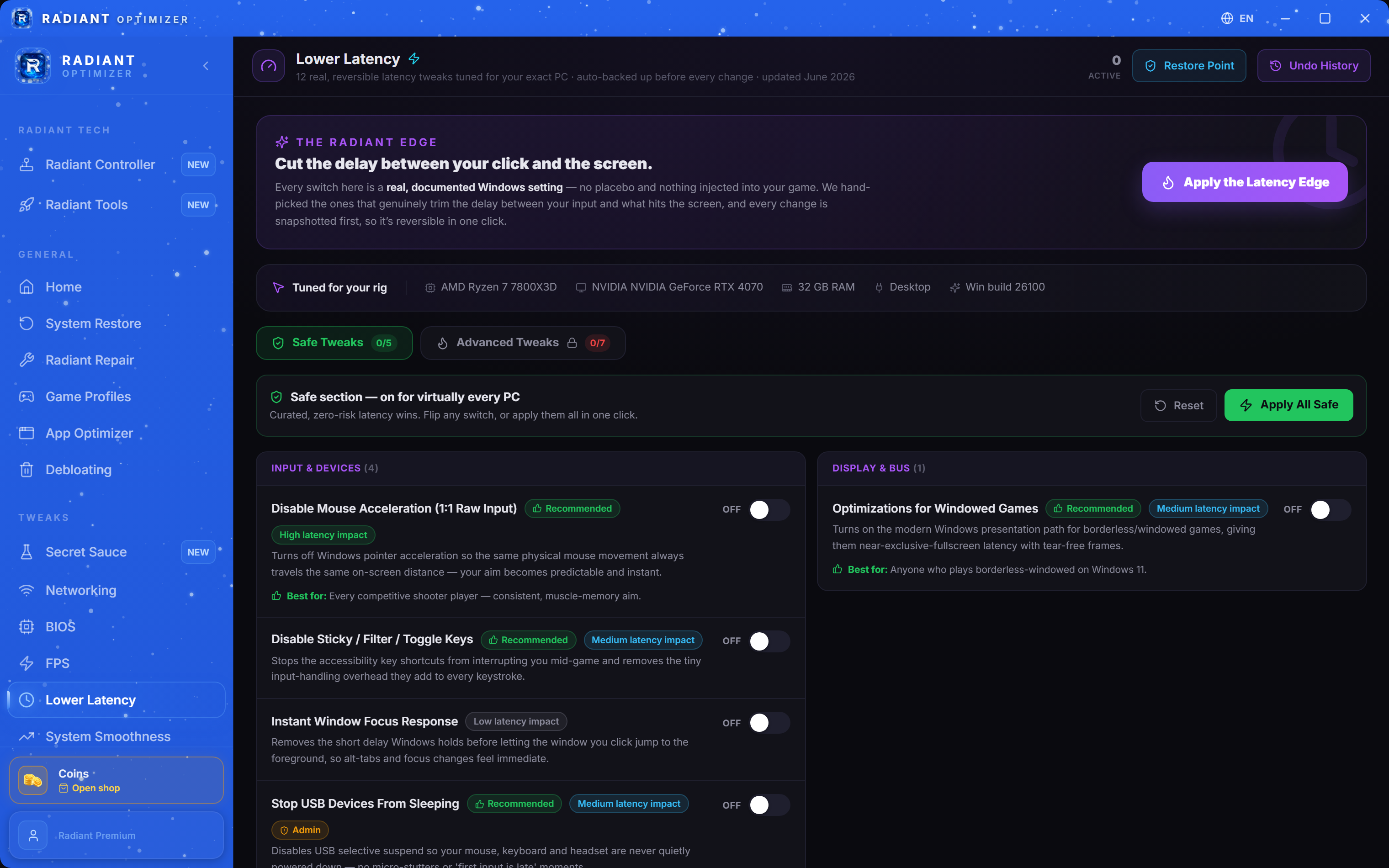Viewport: 1389px width, 868px height.
Task: Toggle Optimizations for Windowed Games on
Action: [x=1331, y=509]
